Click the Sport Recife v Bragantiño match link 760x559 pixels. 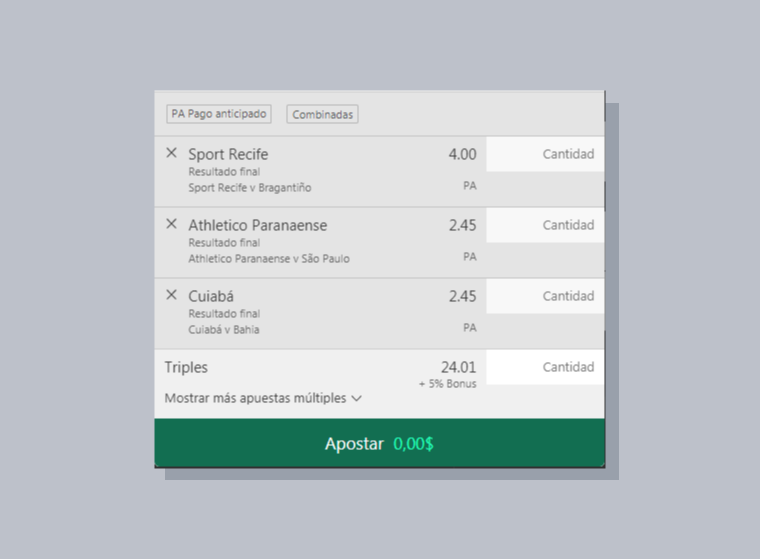250,187
